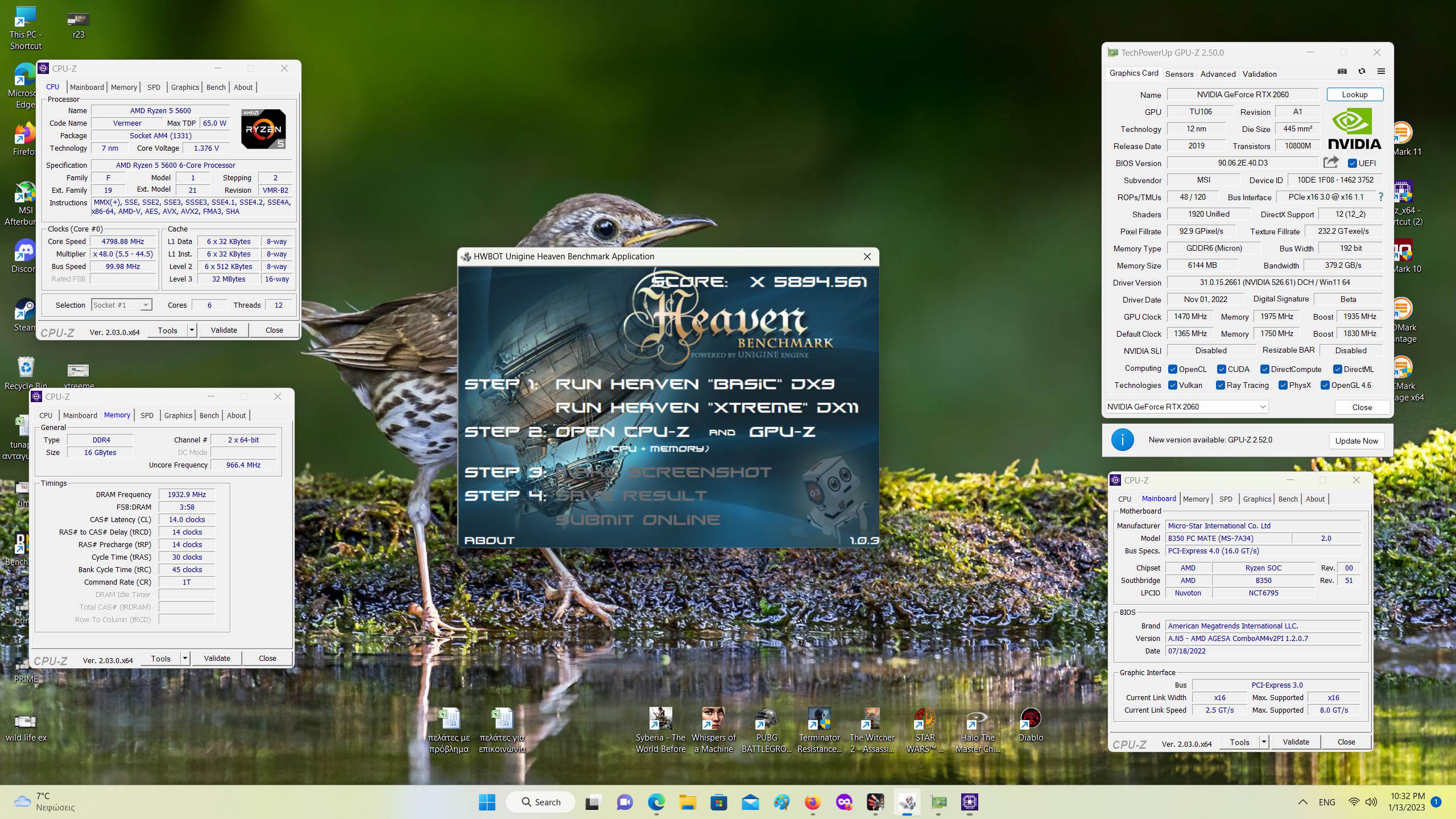The height and width of the screenshot is (819, 1456).
Task: Expand Tools arrow in CPU-Z Mainboard window
Action: click(x=1264, y=742)
